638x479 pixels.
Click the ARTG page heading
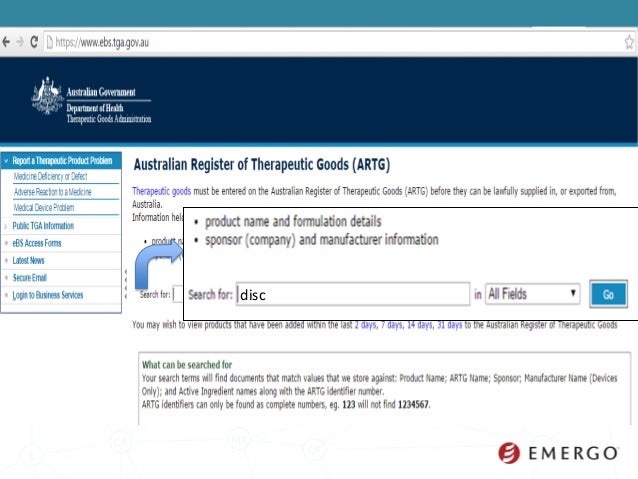(x=262, y=165)
